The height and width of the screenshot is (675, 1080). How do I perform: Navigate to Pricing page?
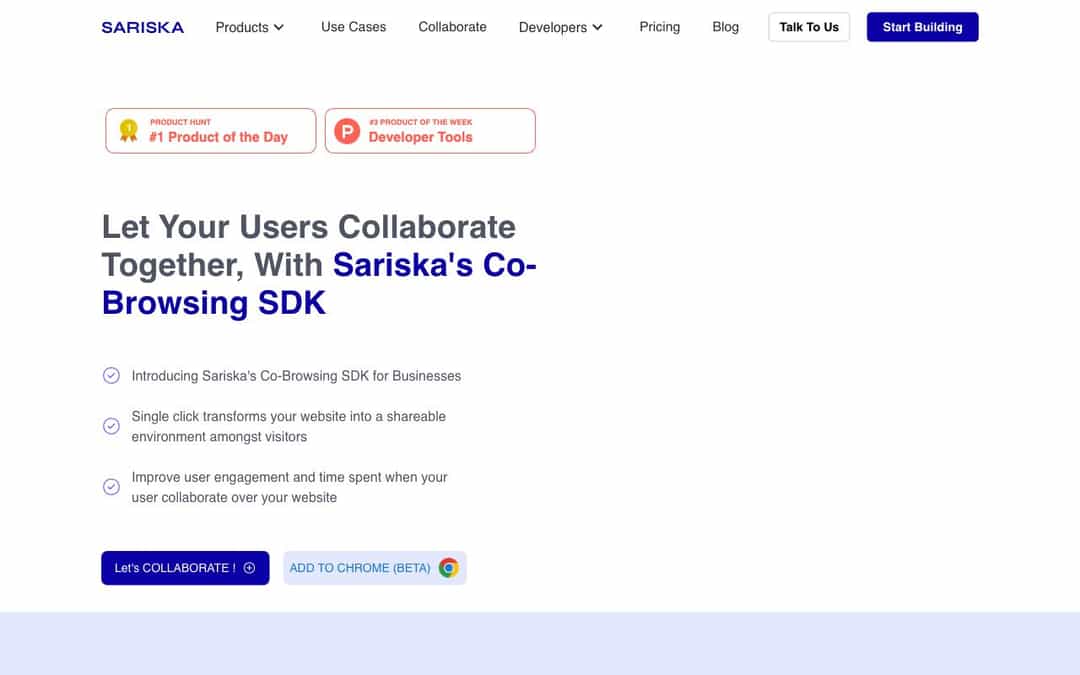[659, 27]
